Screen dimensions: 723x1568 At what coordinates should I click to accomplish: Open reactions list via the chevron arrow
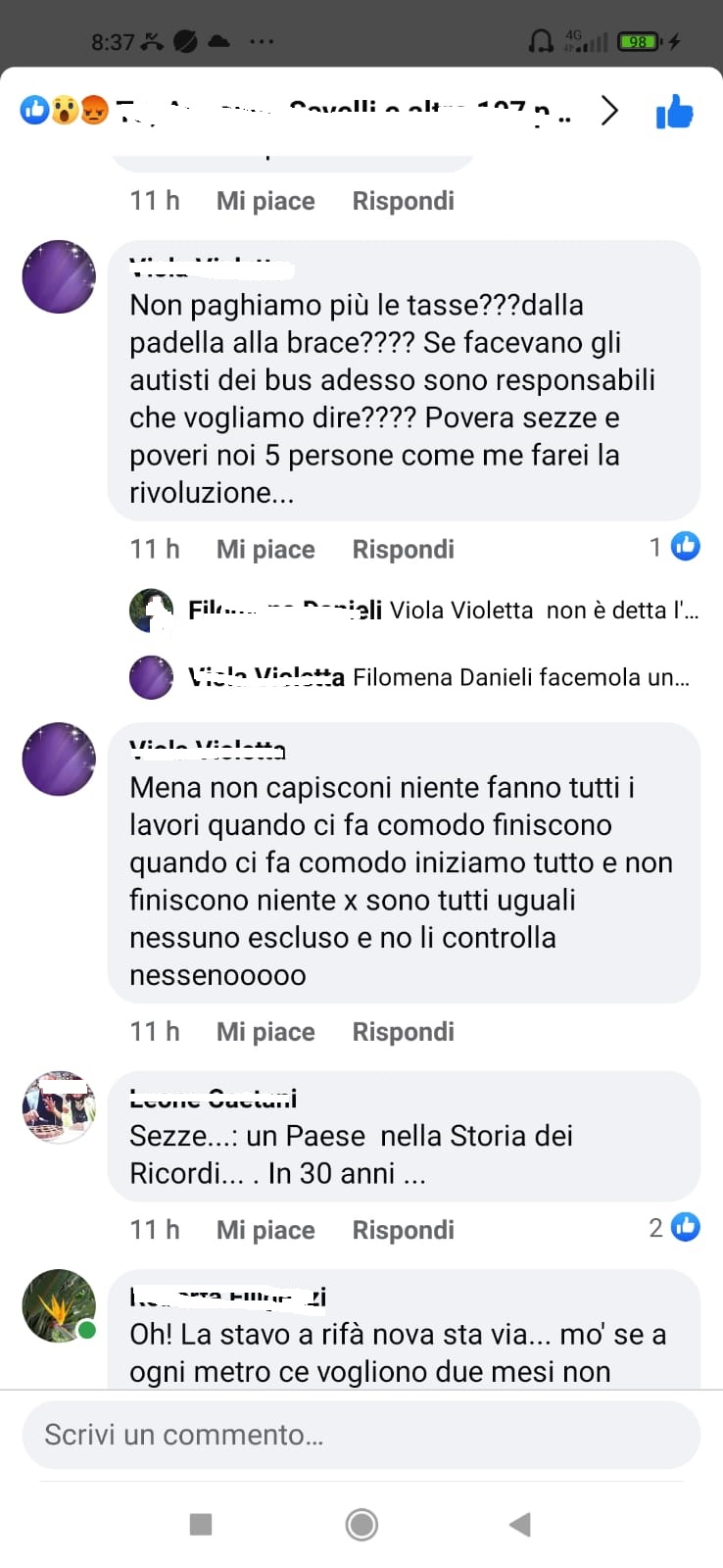point(609,111)
